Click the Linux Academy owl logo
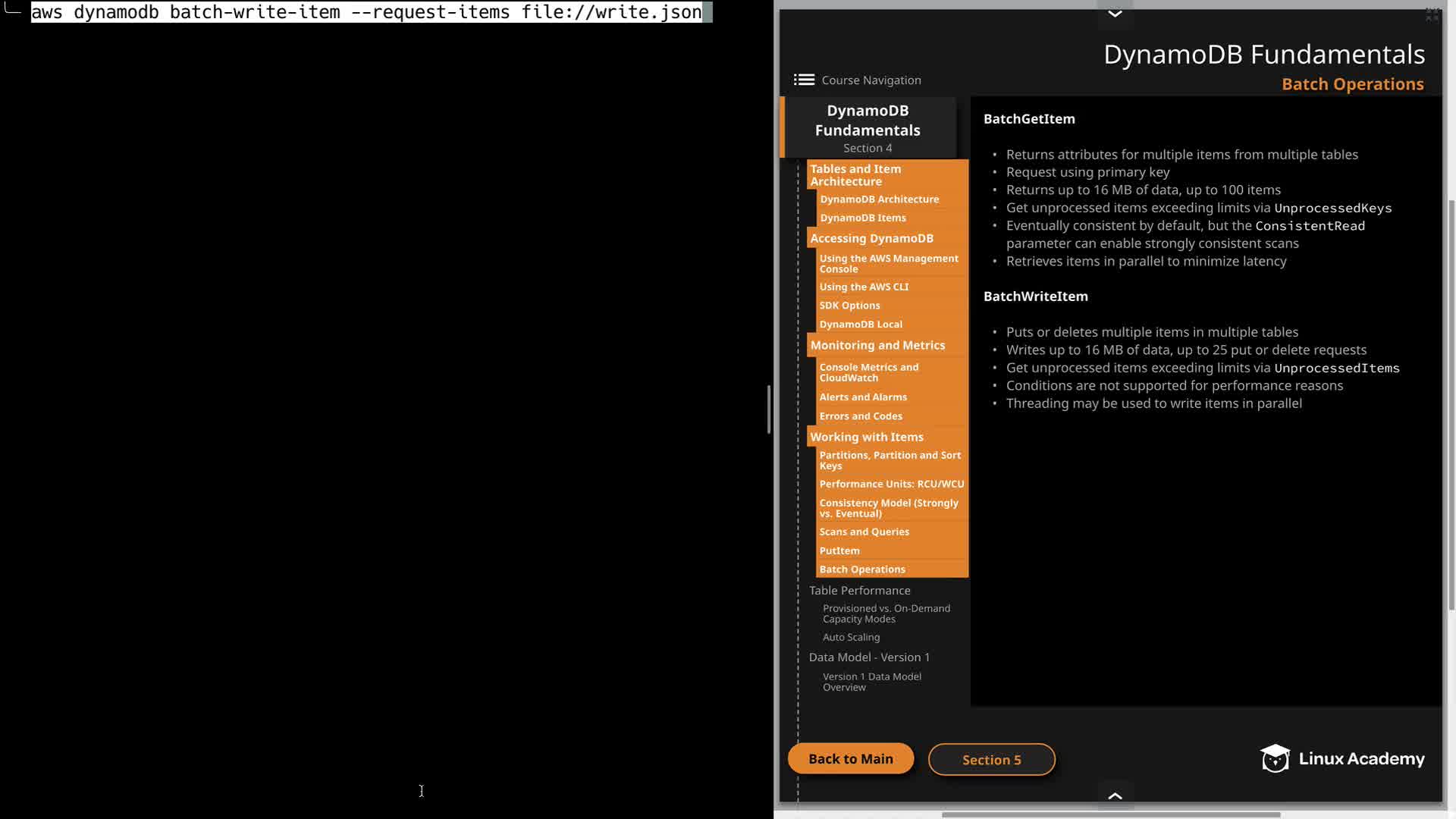Viewport: 1456px width, 819px height. [x=1275, y=758]
